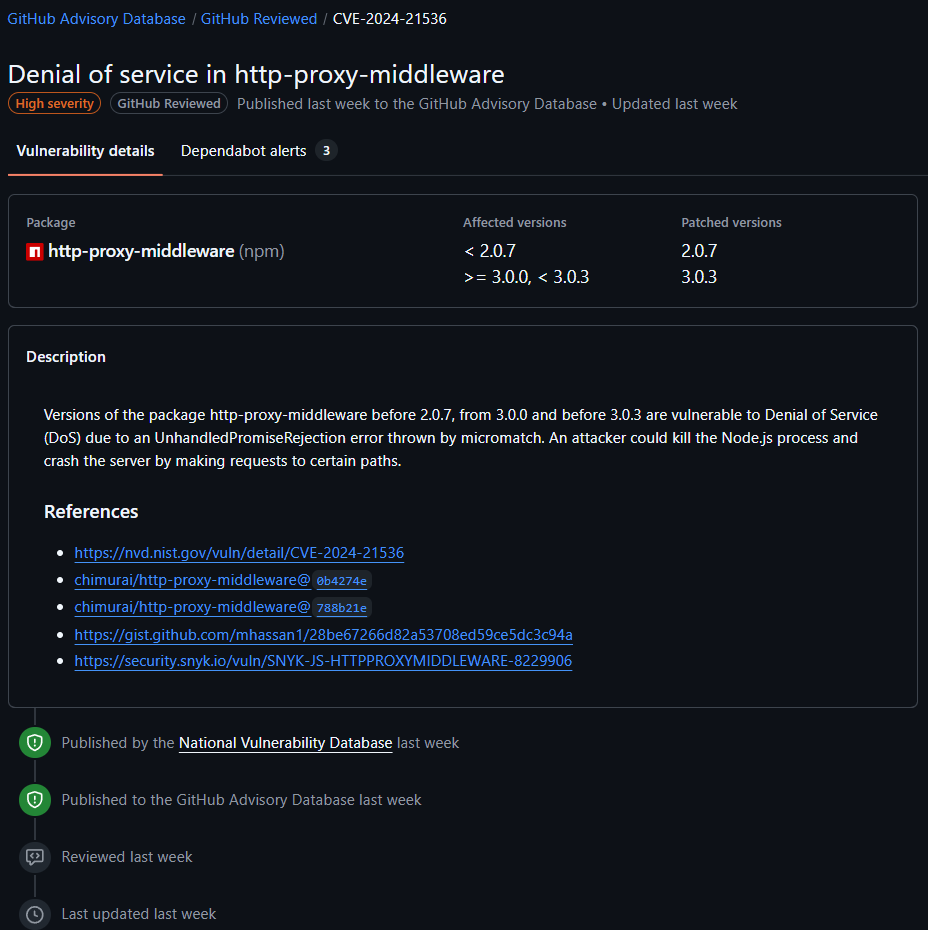Viewport: 928px width, 930px height.
Task: Click the shield icon beside GitHub Advisory Database publish entry
Action: (x=34, y=800)
